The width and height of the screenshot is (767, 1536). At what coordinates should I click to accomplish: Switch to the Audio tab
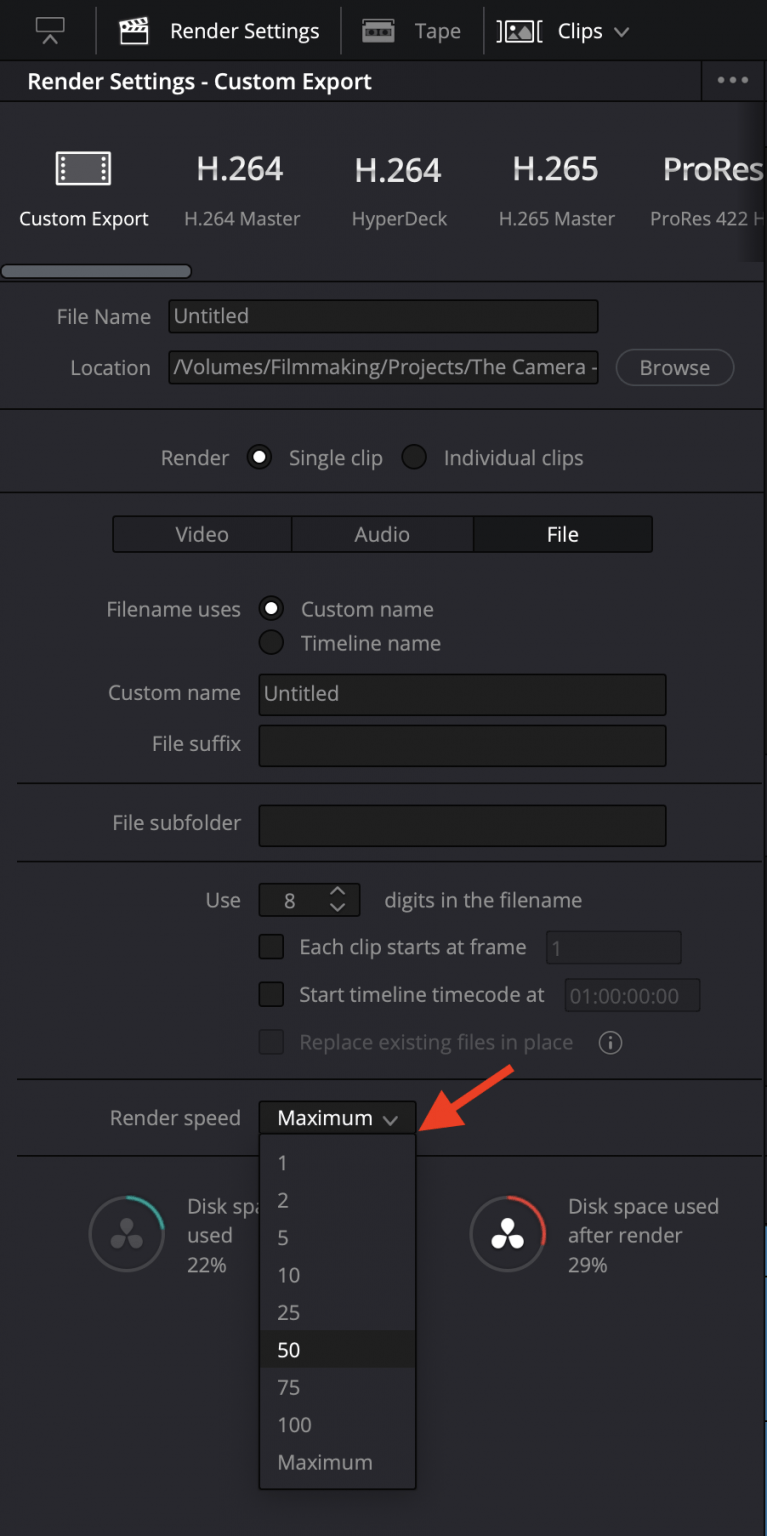381,534
